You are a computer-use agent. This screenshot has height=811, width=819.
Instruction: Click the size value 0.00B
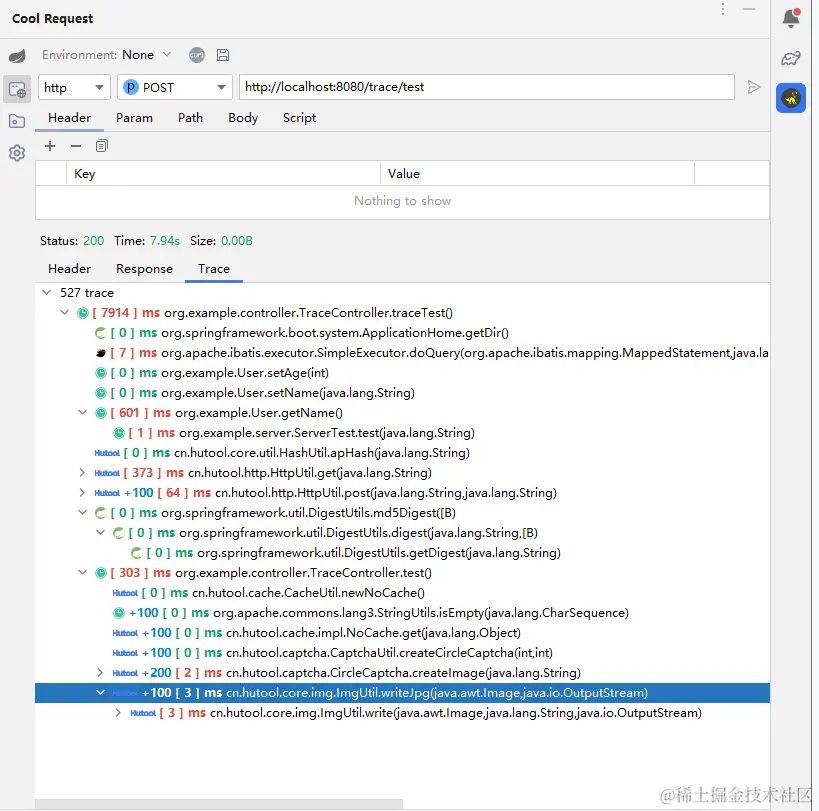point(237,241)
